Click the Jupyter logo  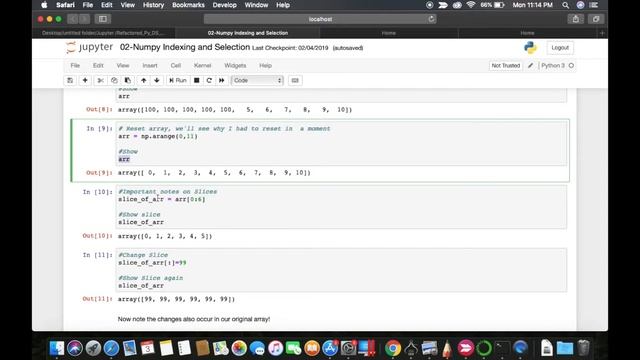click(89, 47)
